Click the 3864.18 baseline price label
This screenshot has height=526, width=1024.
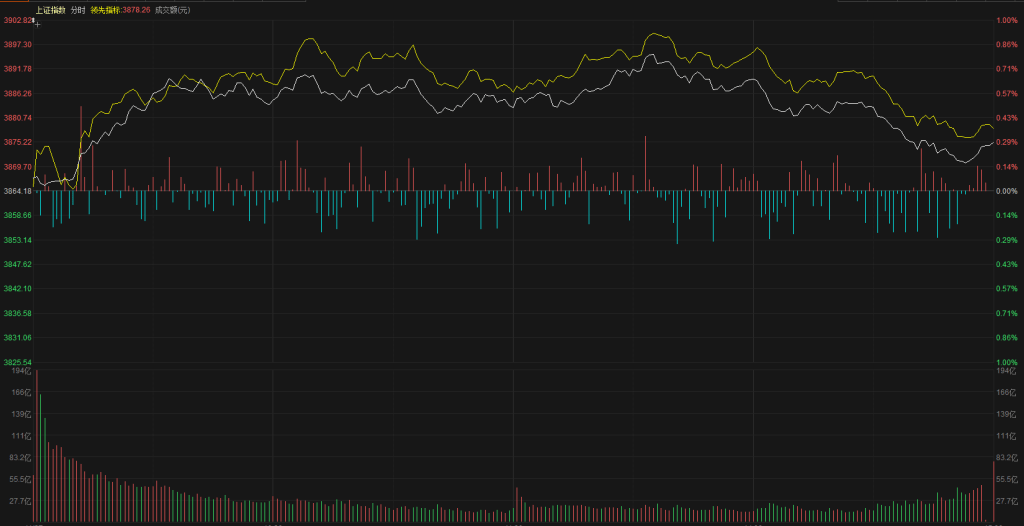coord(17,191)
